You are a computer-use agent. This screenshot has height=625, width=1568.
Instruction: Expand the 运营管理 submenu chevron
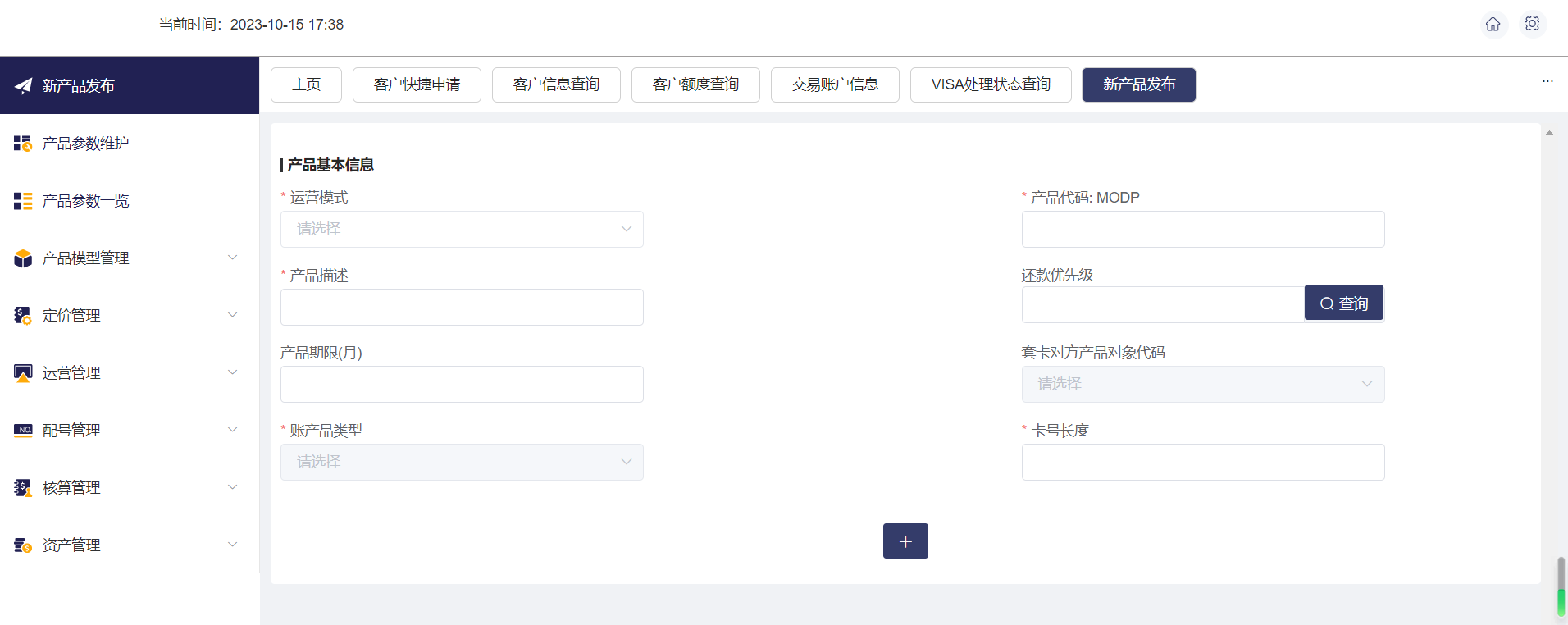(x=233, y=372)
